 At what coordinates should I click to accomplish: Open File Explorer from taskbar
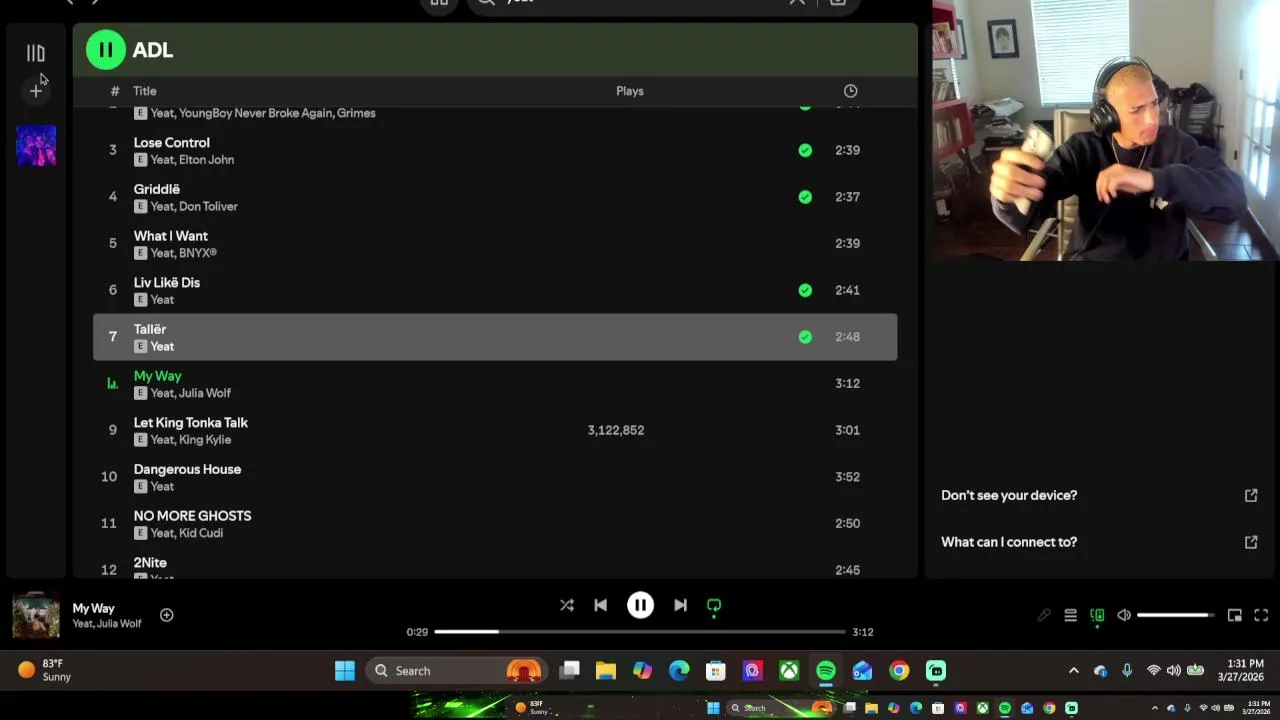point(606,671)
